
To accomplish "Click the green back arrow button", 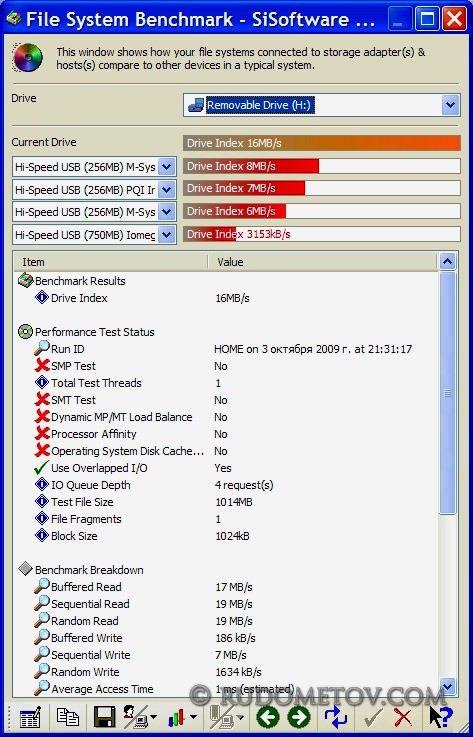I will click(x=268, y=717).
